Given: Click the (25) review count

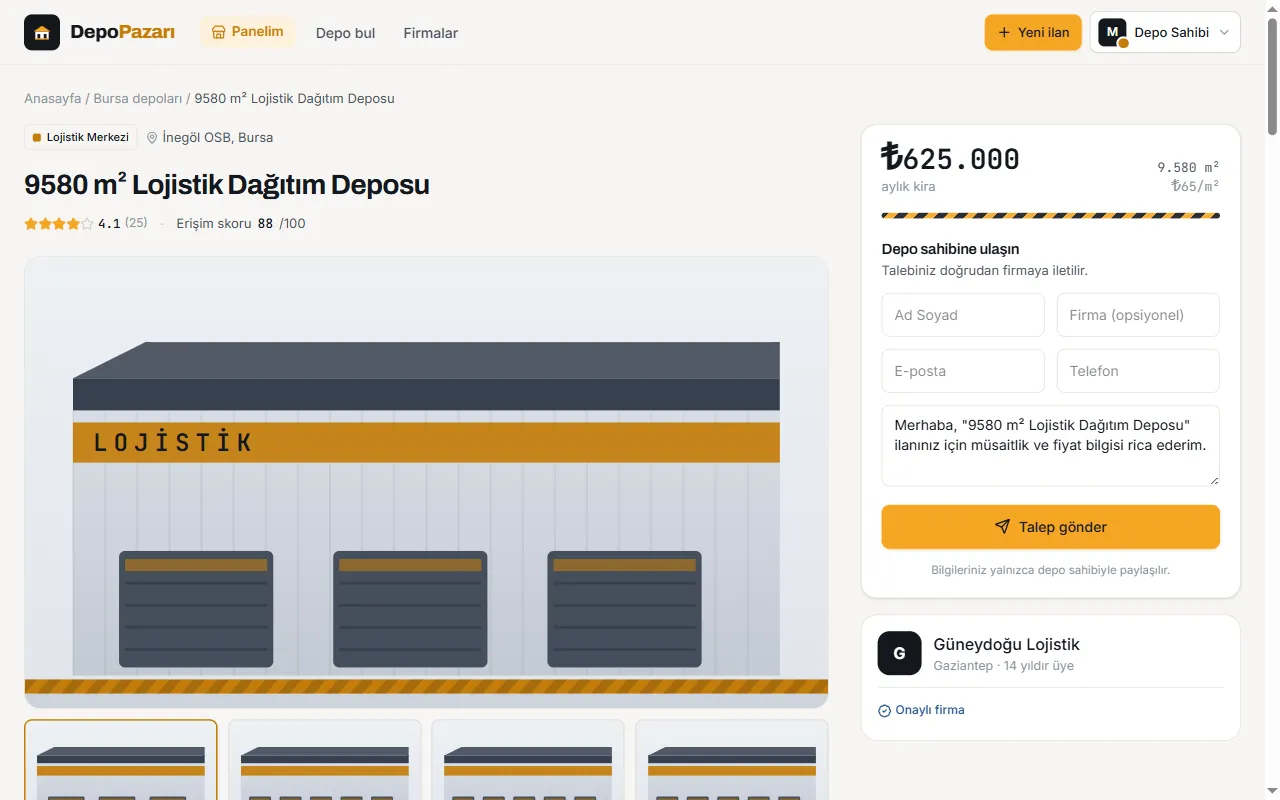Looking at the screenshot, I should tap(136, 223).
